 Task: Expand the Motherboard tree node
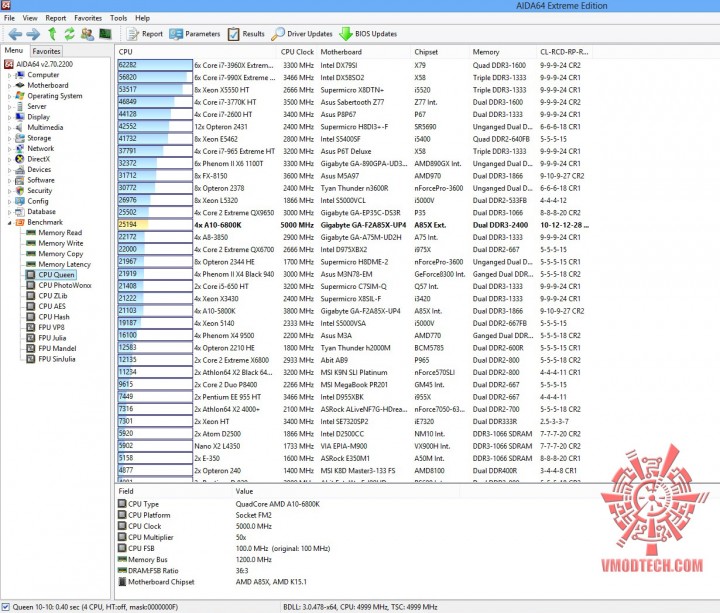(9, 85)
